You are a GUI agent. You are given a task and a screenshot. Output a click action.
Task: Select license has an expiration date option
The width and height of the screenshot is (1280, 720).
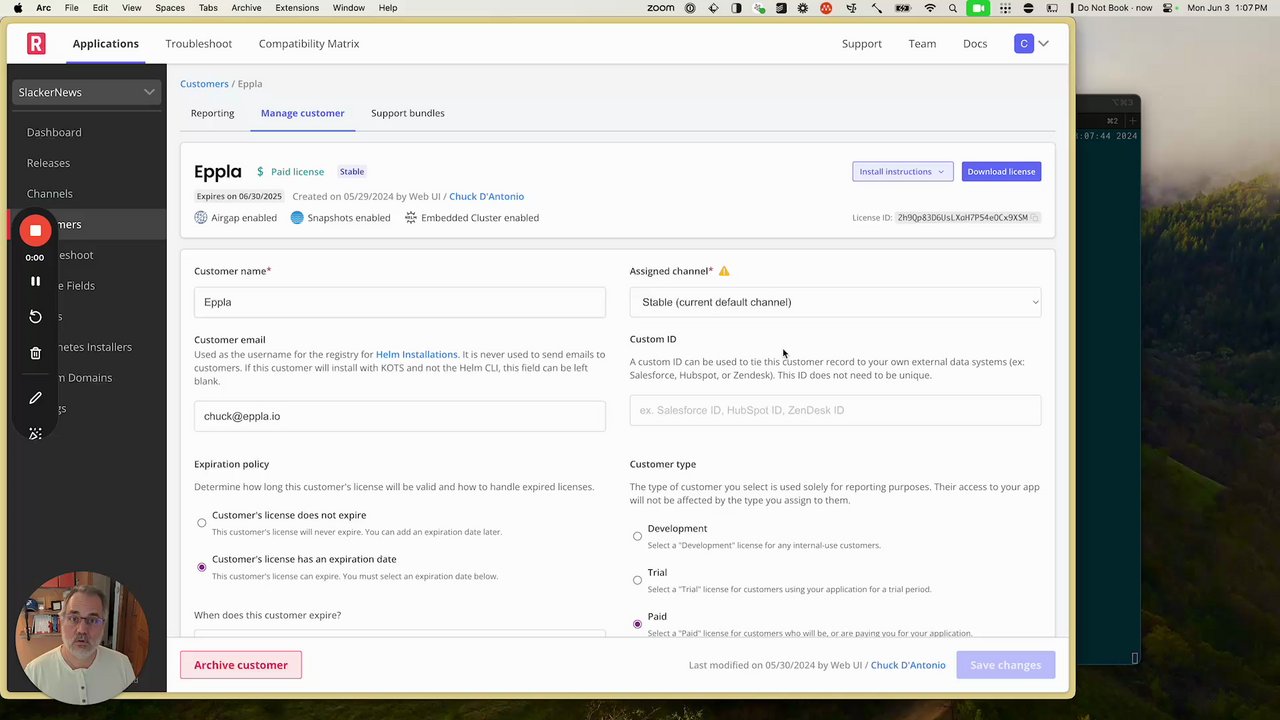click(202, 567)
